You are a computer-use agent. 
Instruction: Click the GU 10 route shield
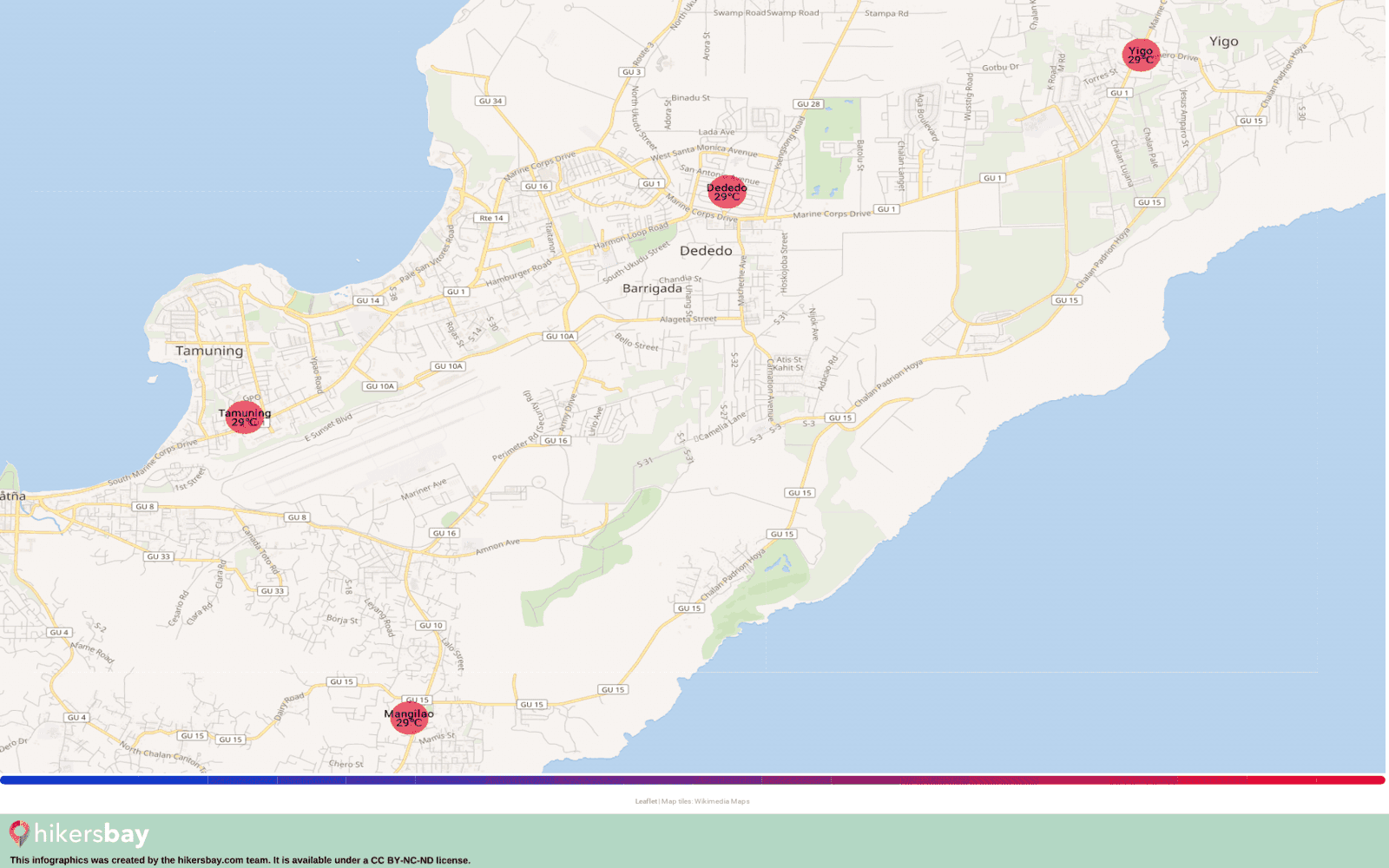431,625
